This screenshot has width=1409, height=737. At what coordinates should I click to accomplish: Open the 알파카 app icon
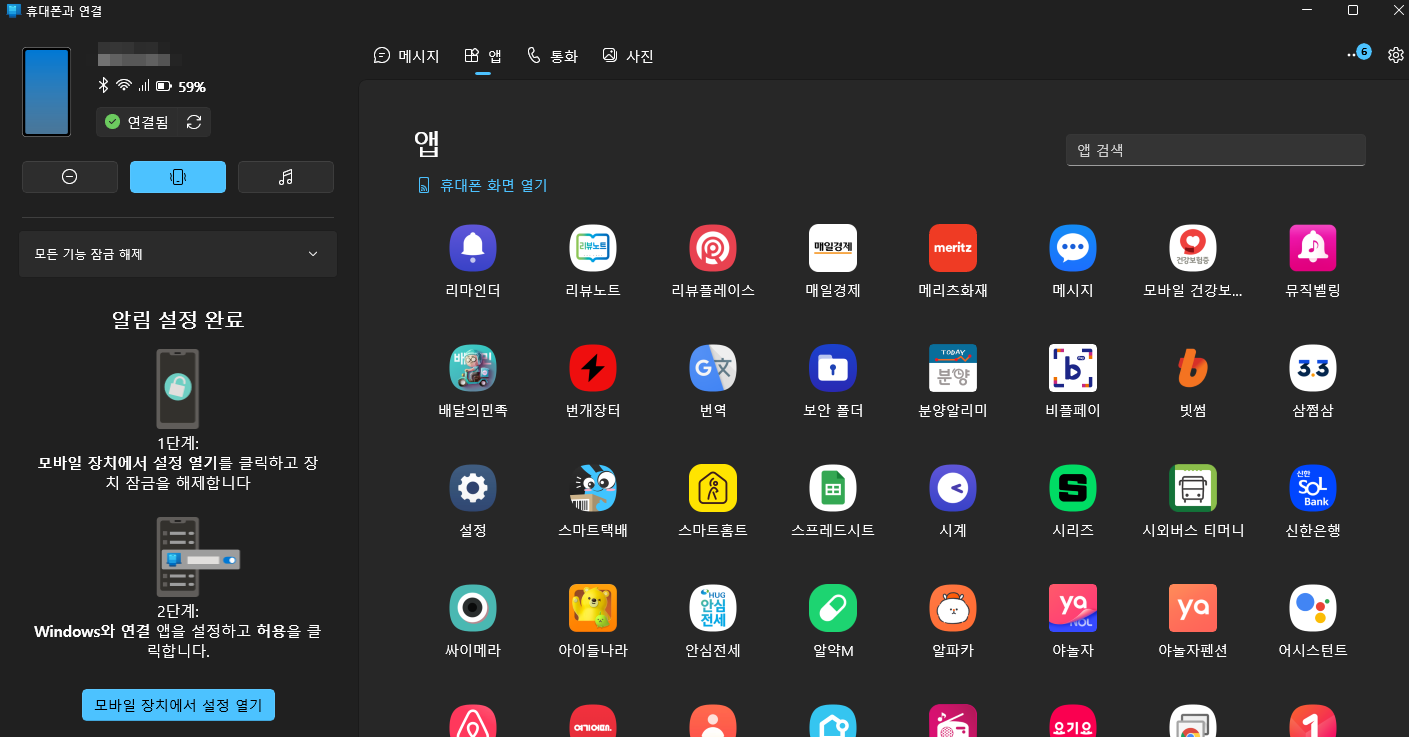953,608
